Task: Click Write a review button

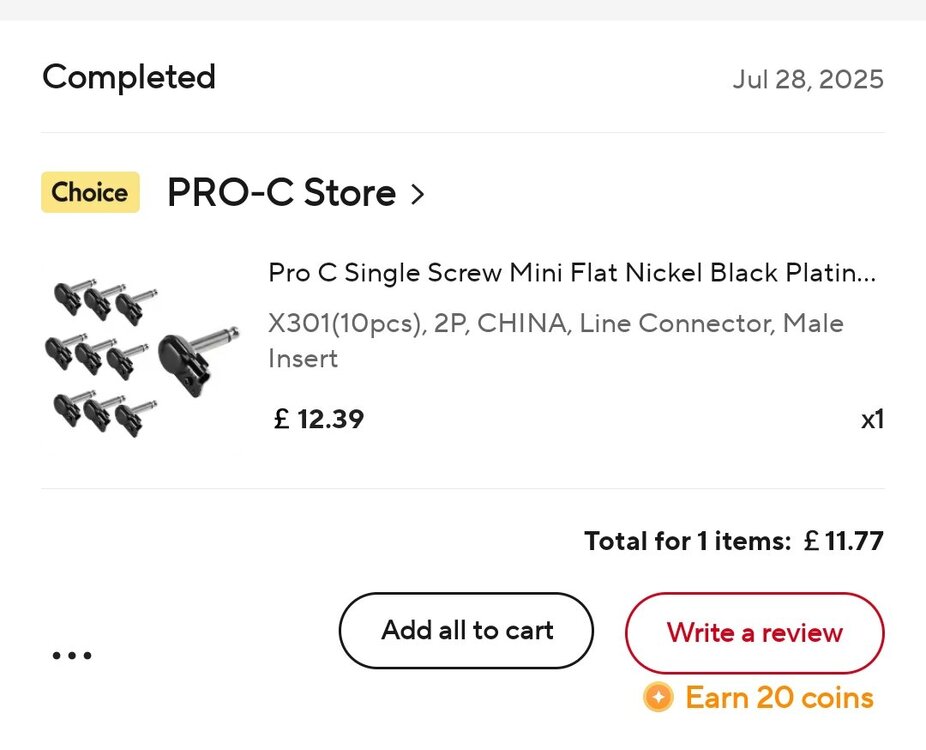Action: tap(755, 632)
